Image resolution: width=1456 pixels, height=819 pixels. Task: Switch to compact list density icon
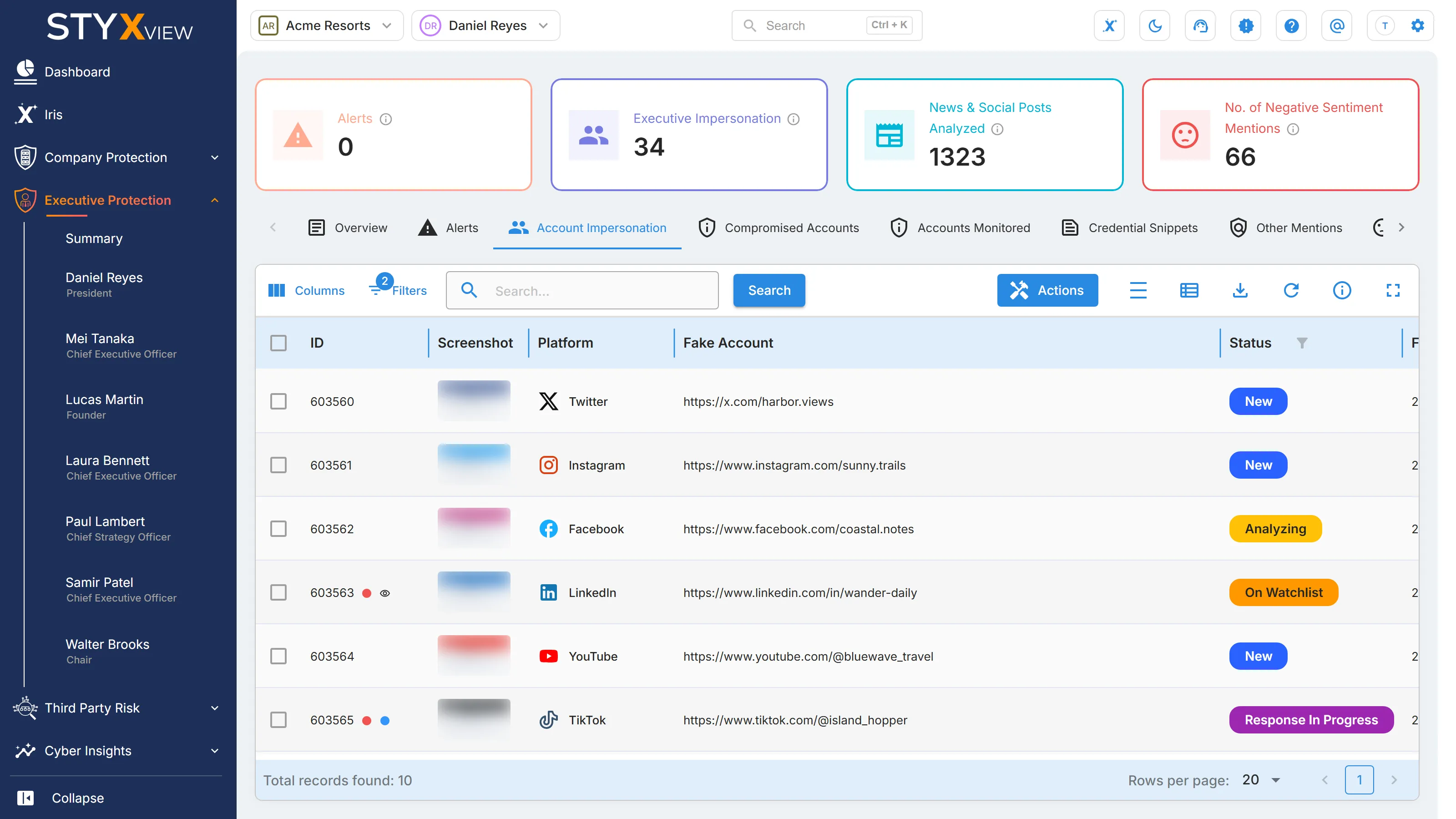pos(1138,291)
